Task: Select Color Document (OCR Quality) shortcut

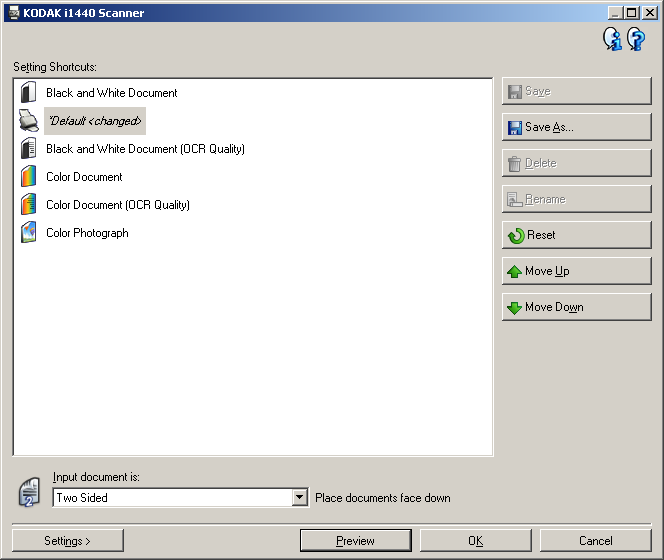Action: tap(118, 205)
